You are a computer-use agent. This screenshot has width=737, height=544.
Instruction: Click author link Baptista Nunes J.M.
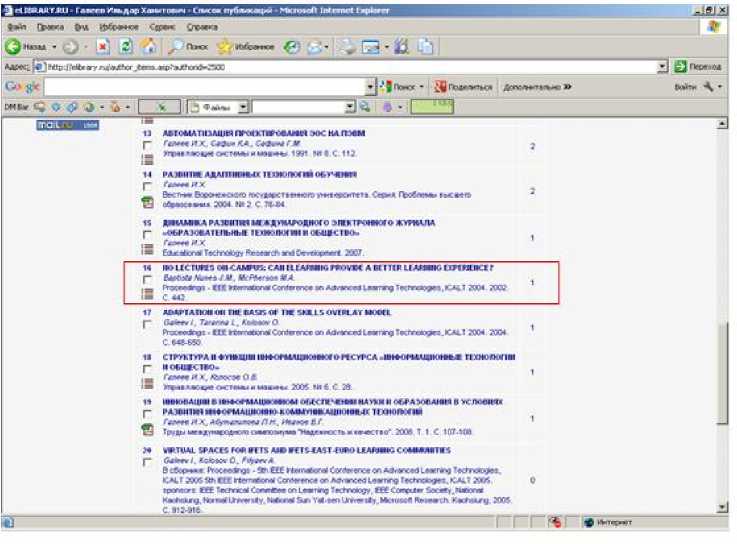point(194,277)
